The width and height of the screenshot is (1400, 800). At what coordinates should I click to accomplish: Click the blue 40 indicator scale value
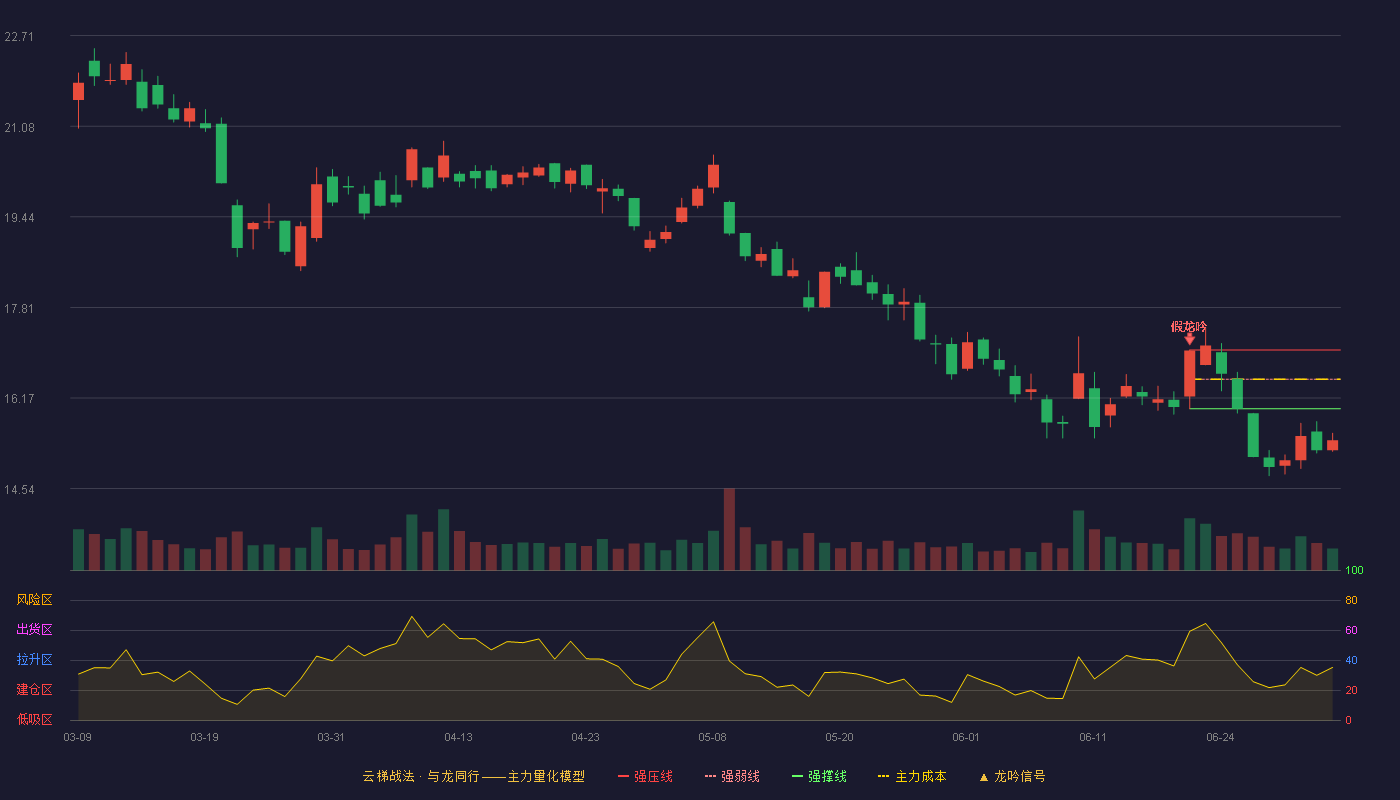pos(1351,660)
